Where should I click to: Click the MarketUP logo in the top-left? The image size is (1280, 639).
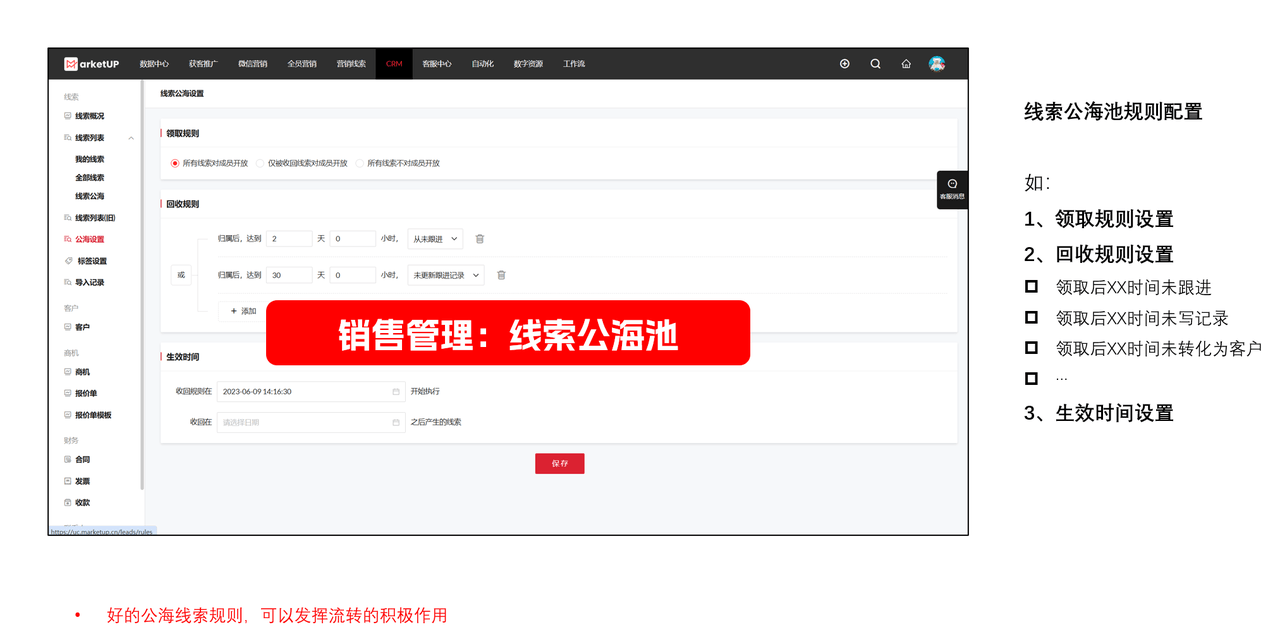point(89,63)
